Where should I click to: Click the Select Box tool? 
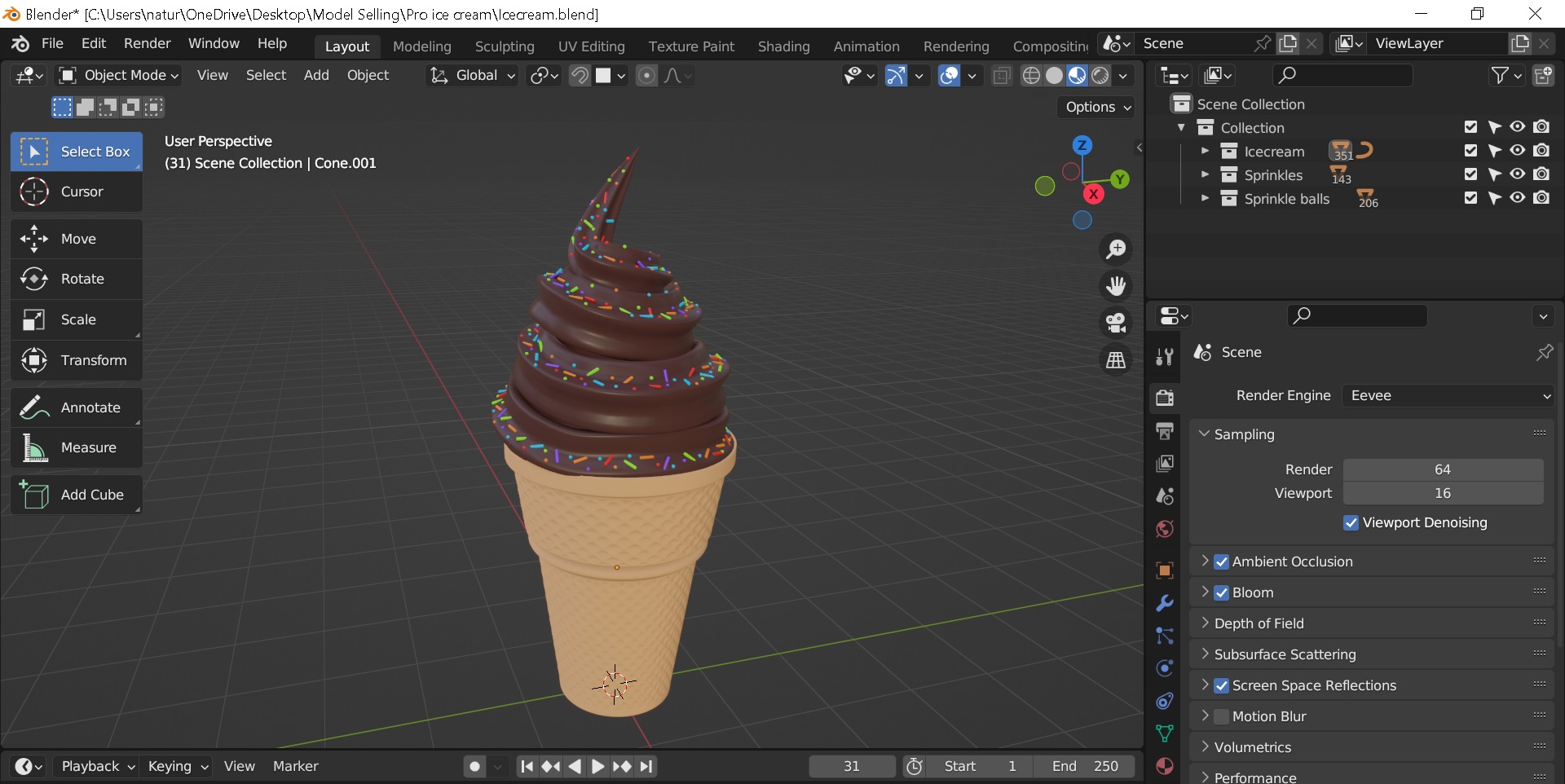[x=77, y=152]
